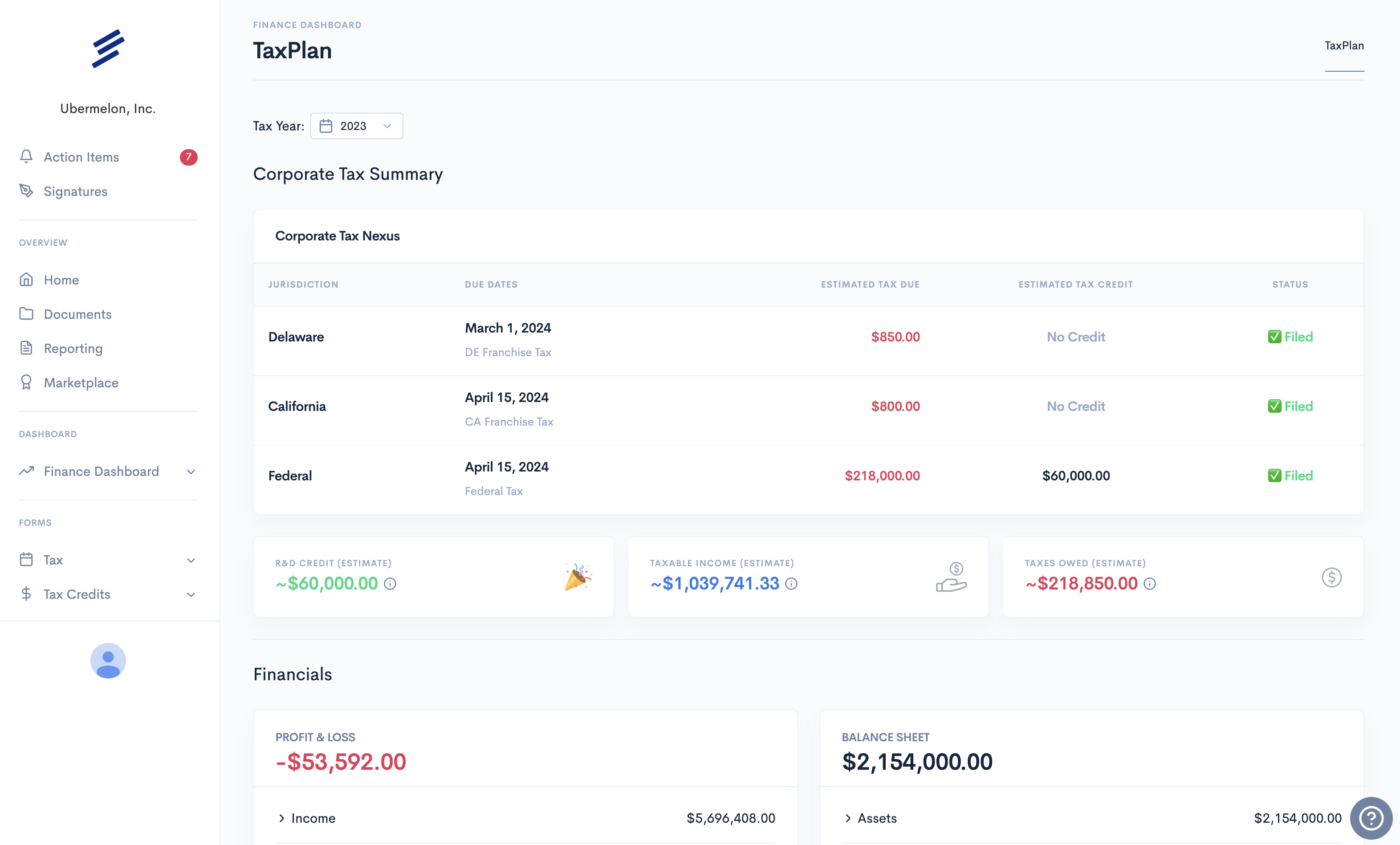Open the Tax Year 2023 dropdown
Image resolution: width=1400 pixels, height=845 pixels.
click(x=356, y=126)
